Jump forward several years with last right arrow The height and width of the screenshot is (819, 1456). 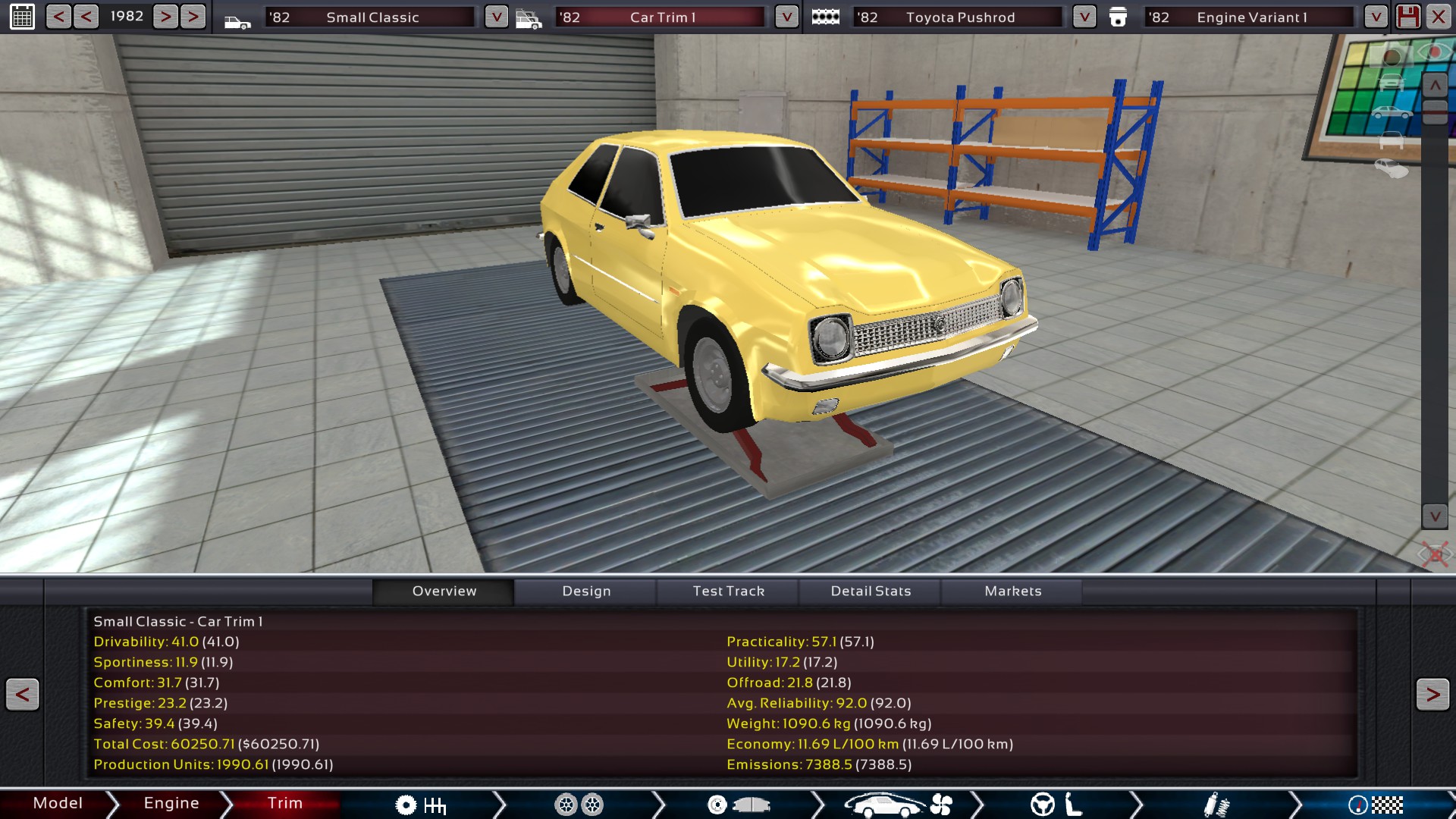193,17
